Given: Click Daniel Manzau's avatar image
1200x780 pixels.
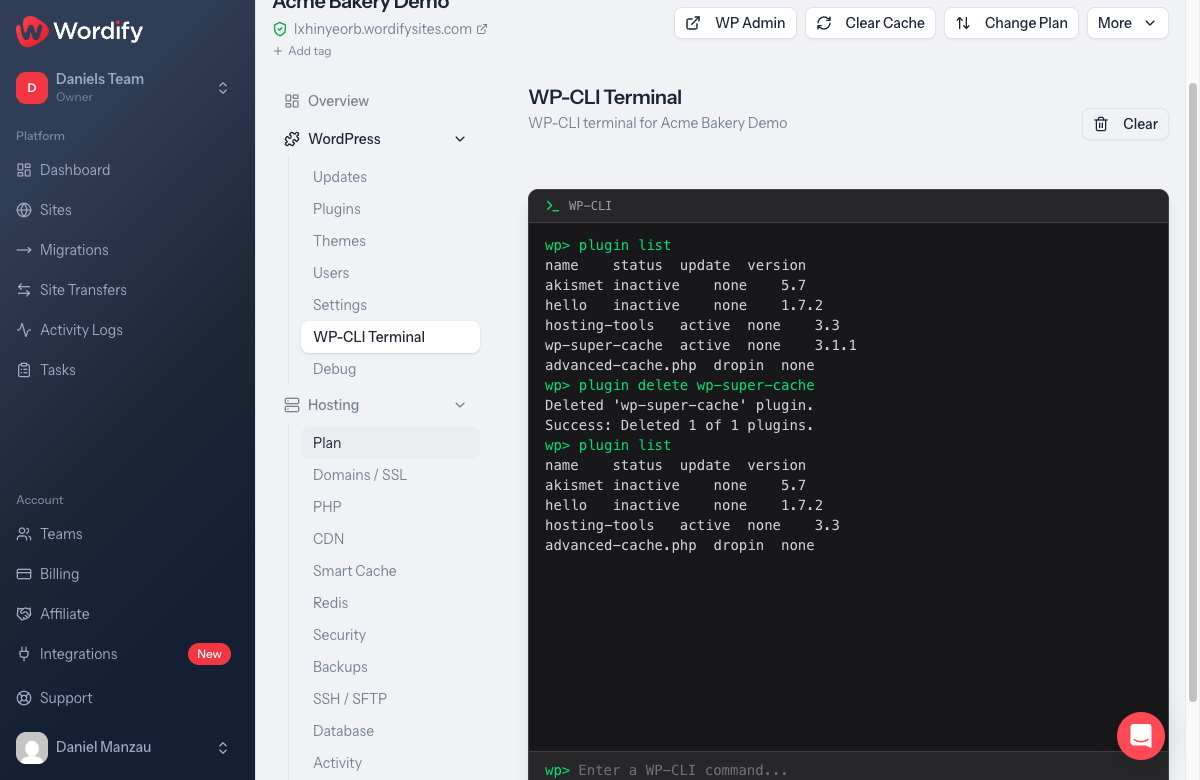Looking at the screenshot, I should tap(32, 747).
